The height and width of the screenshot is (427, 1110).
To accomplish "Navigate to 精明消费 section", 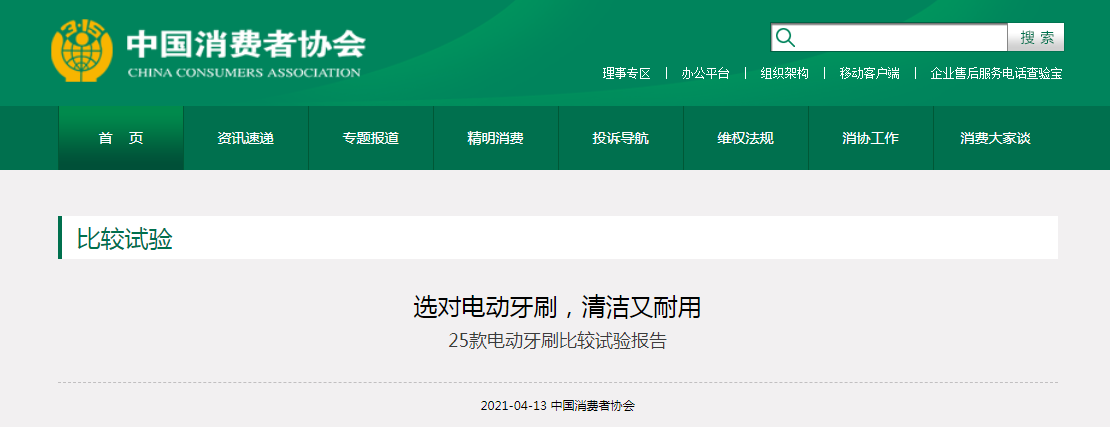I will (495, 138).
